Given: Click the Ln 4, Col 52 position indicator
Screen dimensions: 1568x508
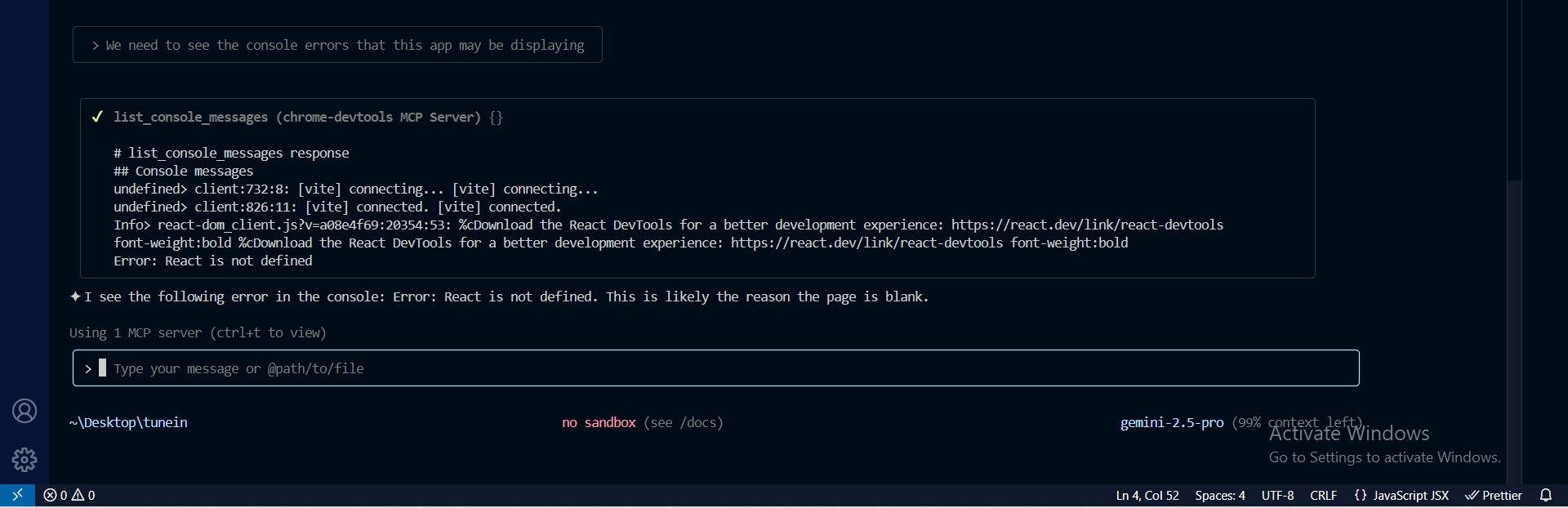Looking at the screenshot, I should [1147, 496].
